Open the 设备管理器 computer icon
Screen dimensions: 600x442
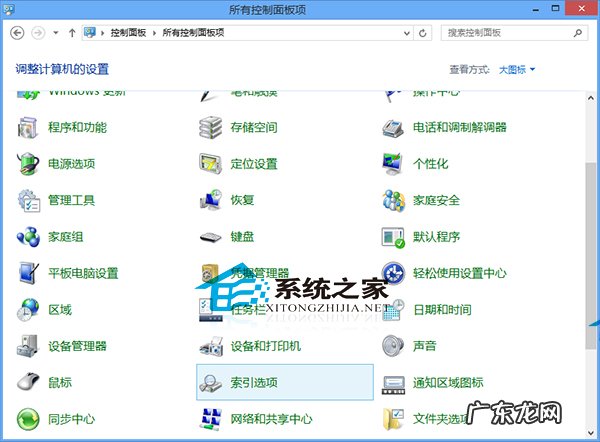tap(28, 346)
